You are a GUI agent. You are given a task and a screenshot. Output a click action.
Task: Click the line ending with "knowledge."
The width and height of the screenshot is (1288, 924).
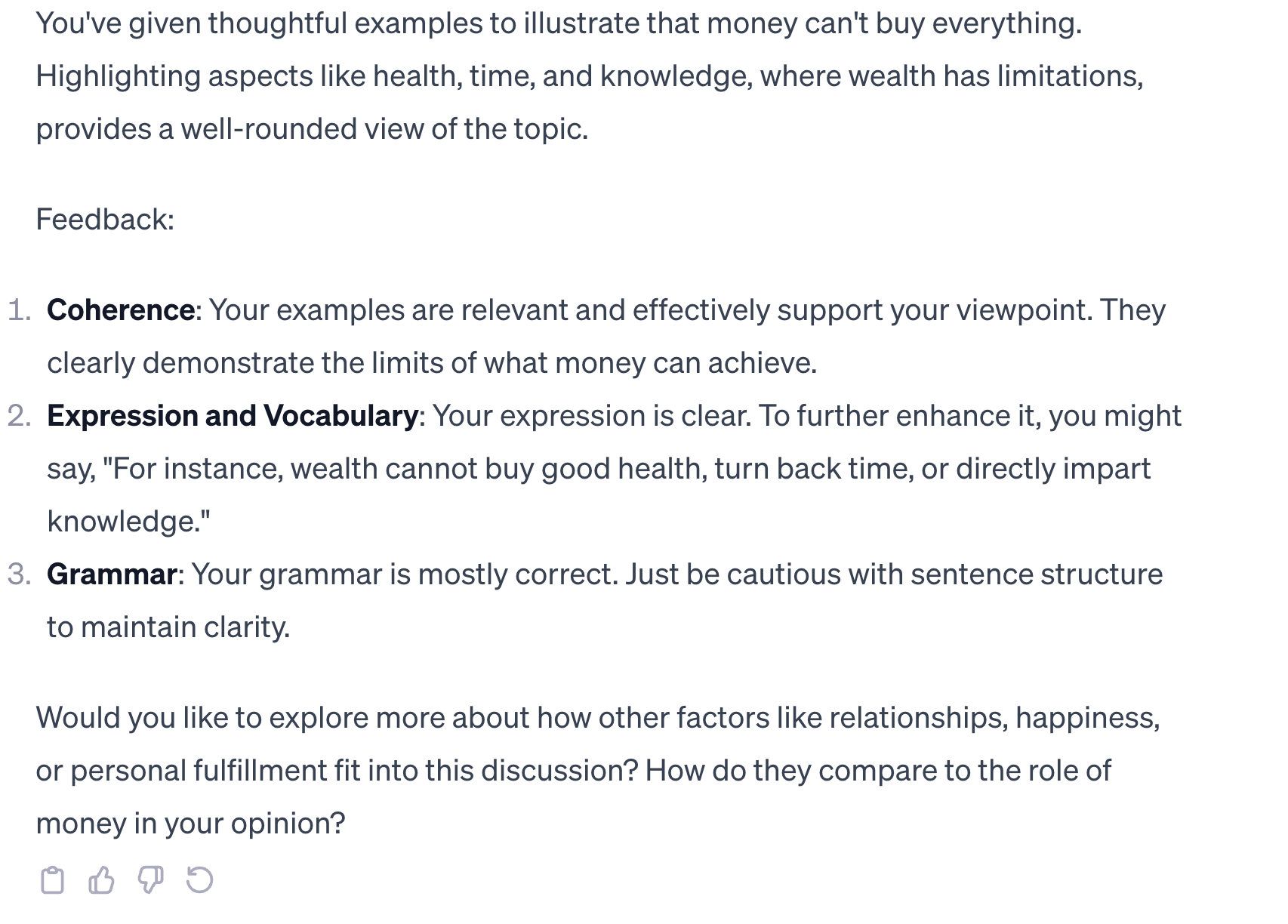[128, 522]
